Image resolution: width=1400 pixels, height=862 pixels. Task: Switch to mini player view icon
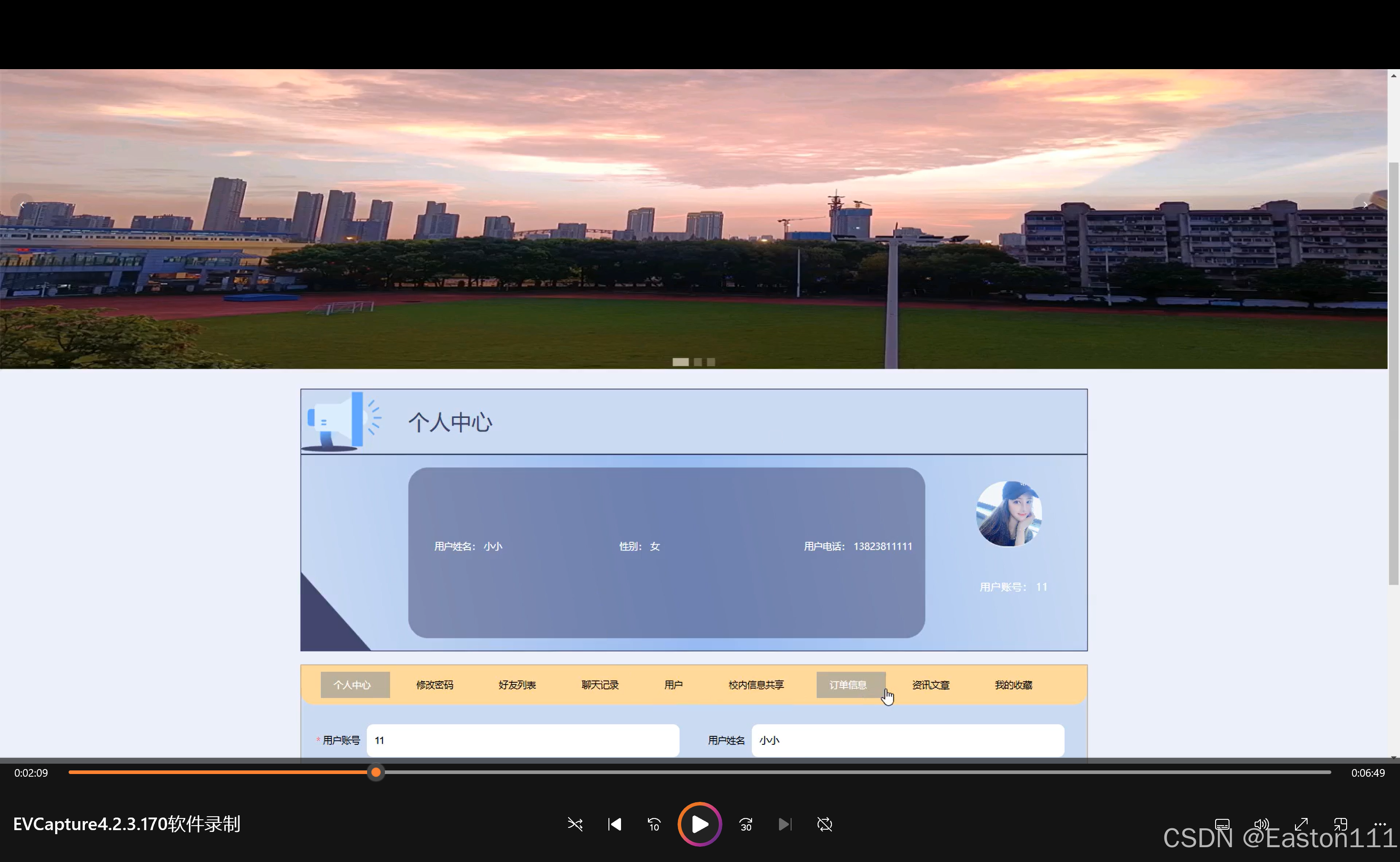click(x=1340, y=824)
